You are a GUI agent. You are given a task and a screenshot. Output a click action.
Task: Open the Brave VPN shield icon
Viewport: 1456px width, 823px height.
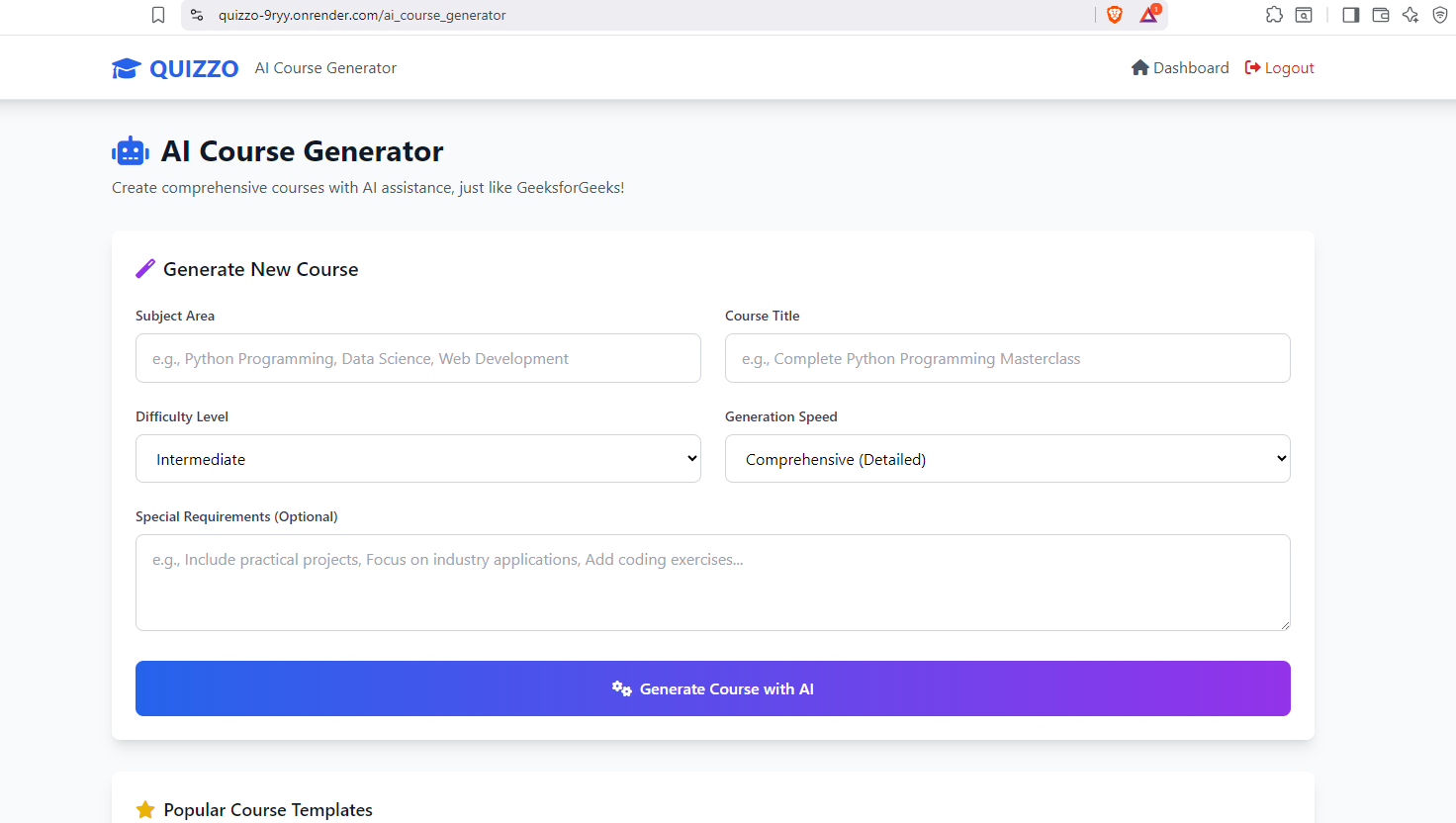coord(1440,15)
